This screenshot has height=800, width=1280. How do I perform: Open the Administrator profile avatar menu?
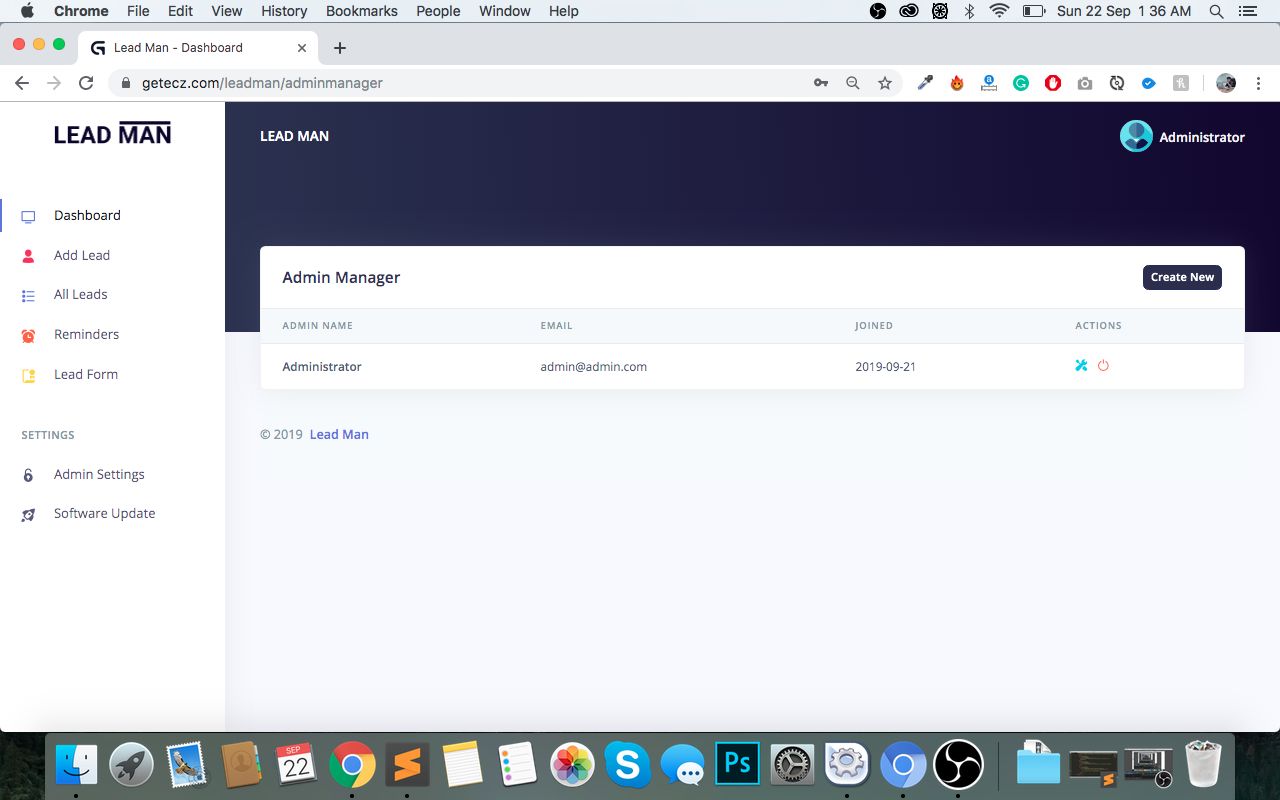click(x=1136, y=136)
